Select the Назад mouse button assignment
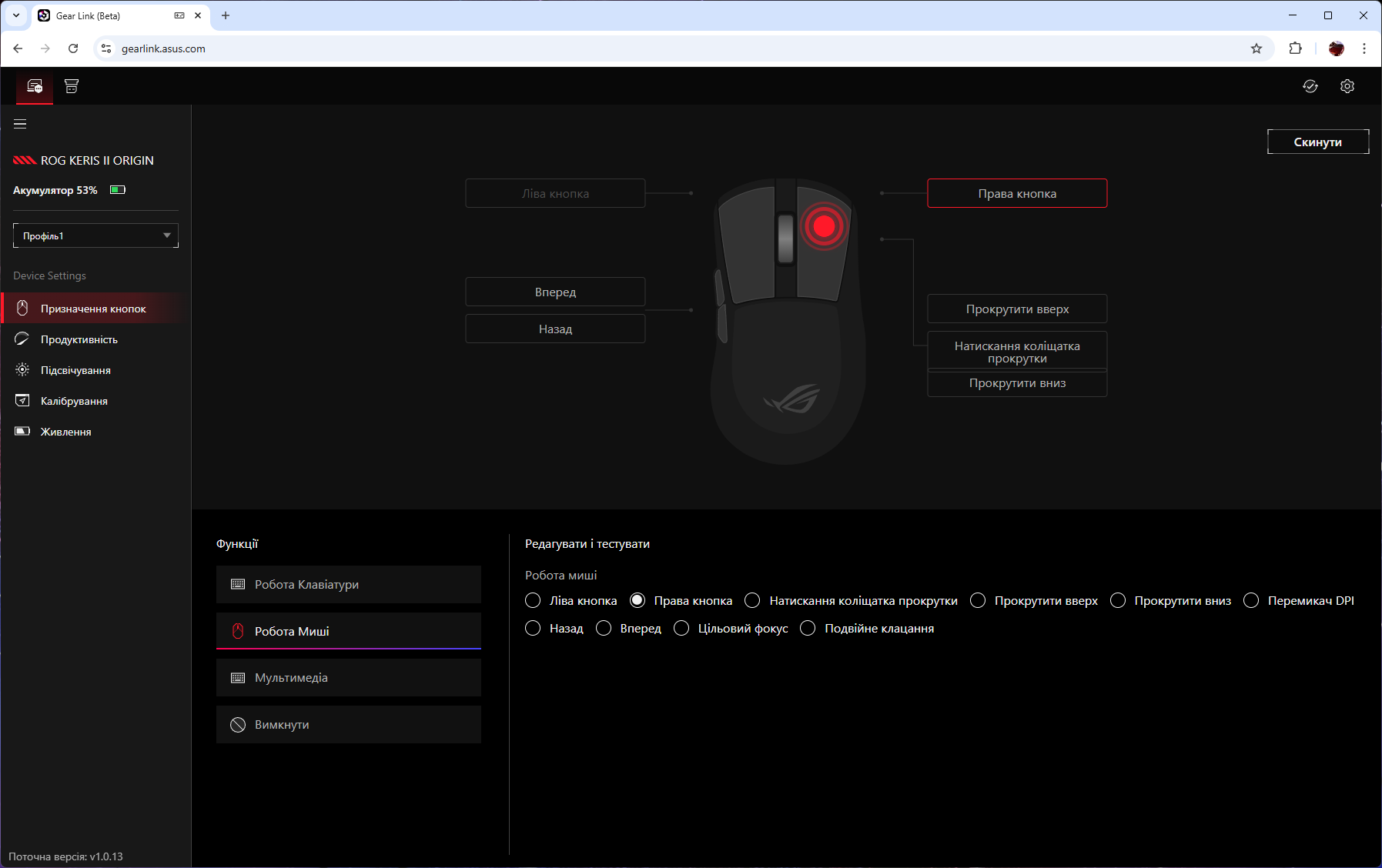The width and height of the screenshot is (1382, 868). 555,329
